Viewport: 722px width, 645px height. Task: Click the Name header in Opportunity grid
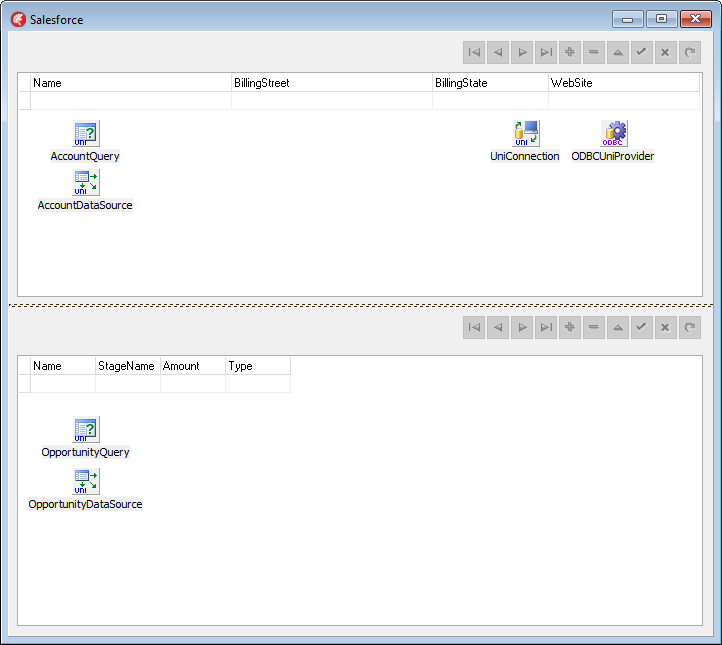(x=63, y=366)
